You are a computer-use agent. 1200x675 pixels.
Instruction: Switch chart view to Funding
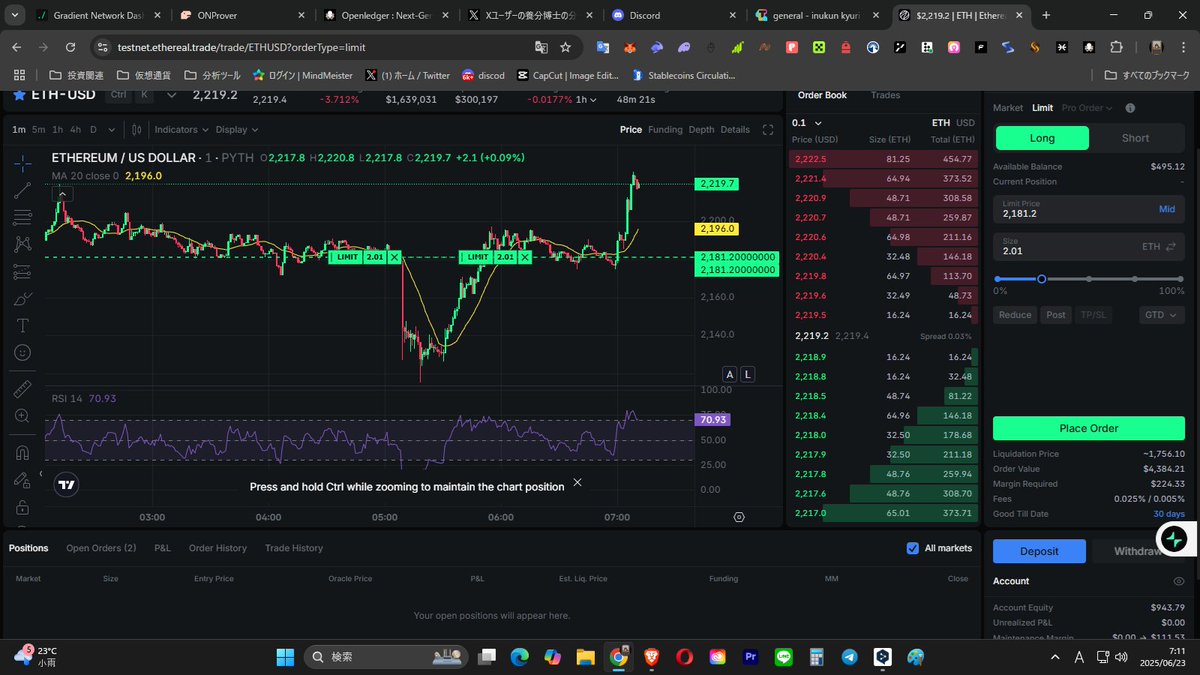pyautogui.click(x=665, y=129)
